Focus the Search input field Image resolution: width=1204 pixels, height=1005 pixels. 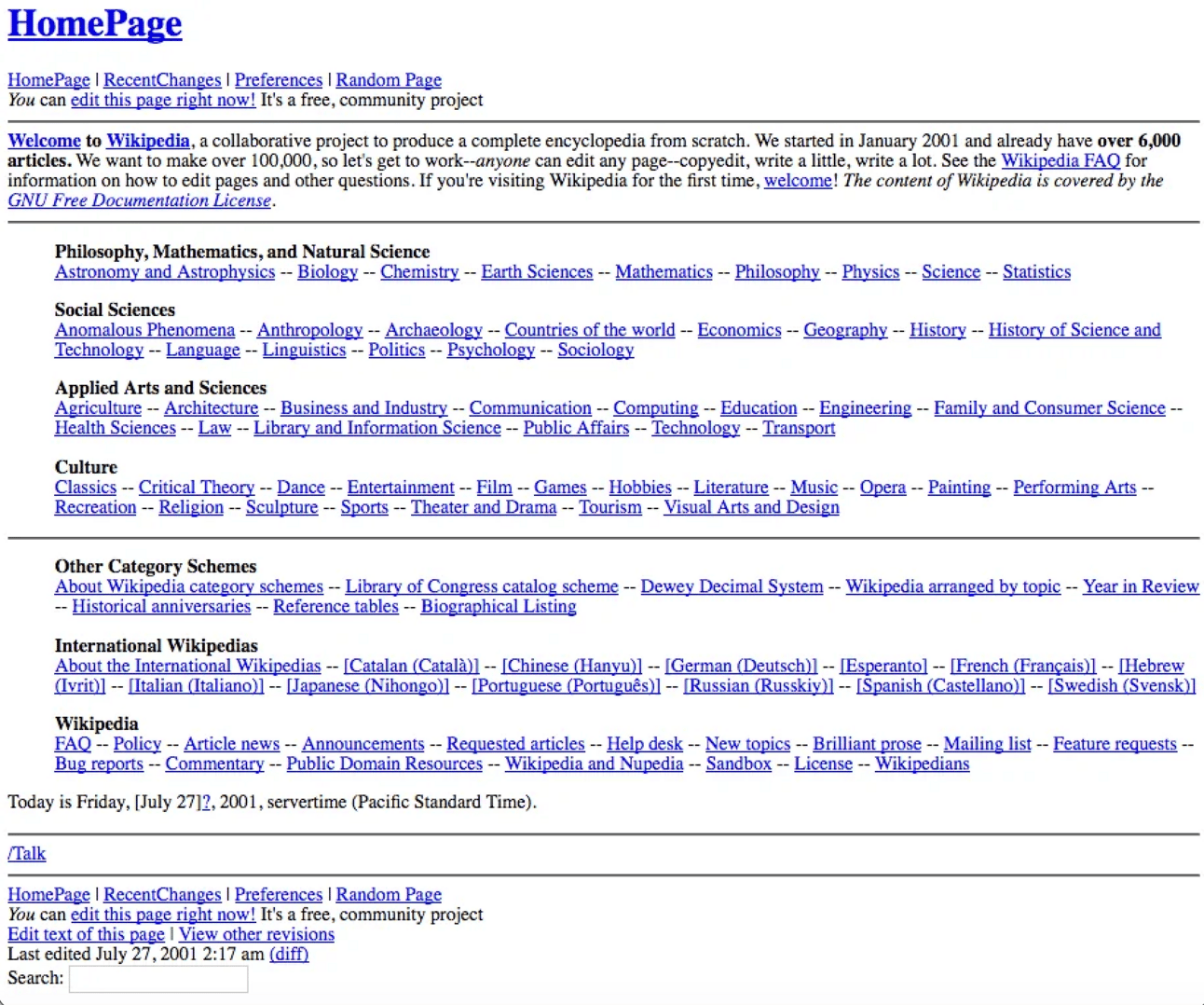158,979
